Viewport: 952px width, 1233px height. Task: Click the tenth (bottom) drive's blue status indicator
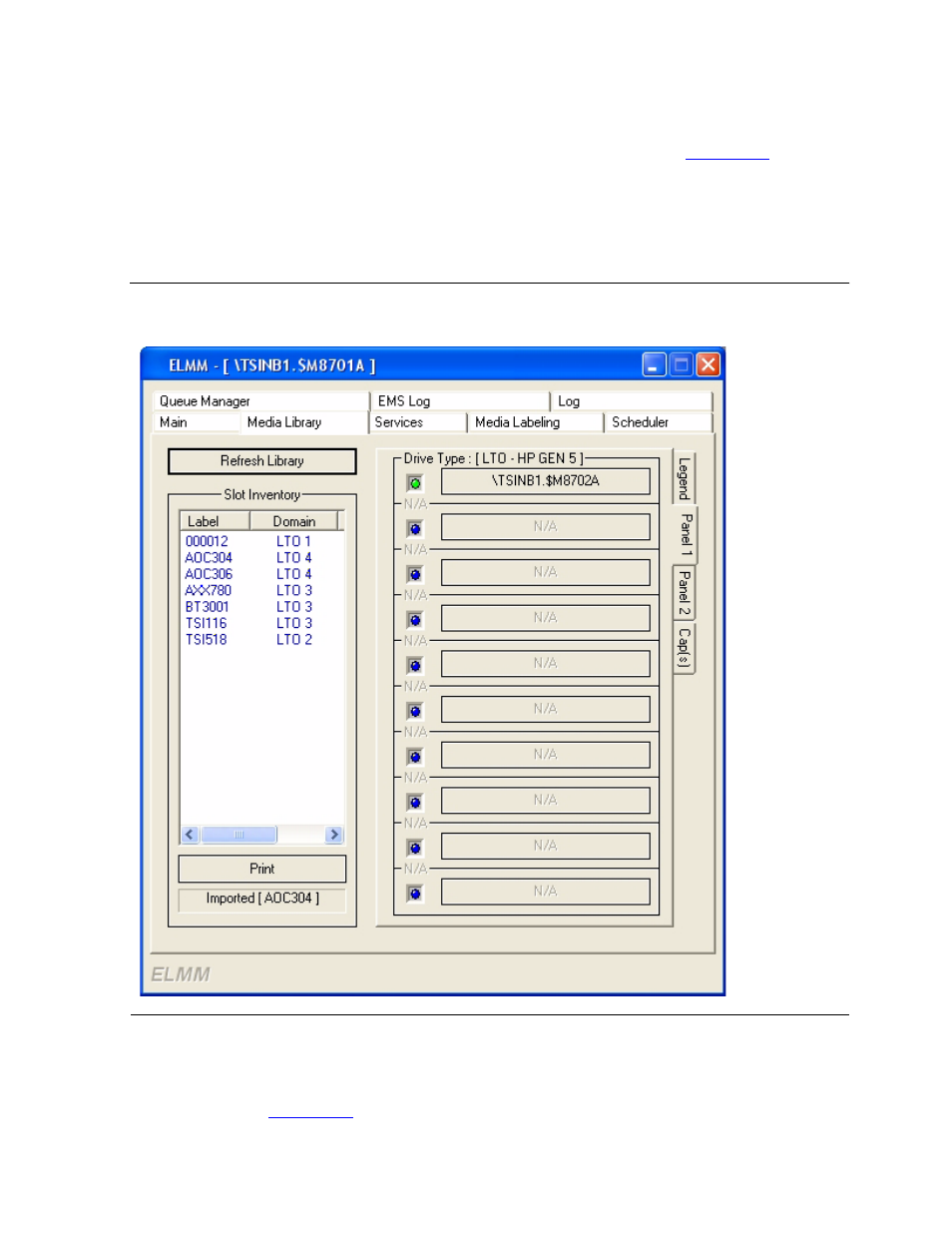(415, 894)
